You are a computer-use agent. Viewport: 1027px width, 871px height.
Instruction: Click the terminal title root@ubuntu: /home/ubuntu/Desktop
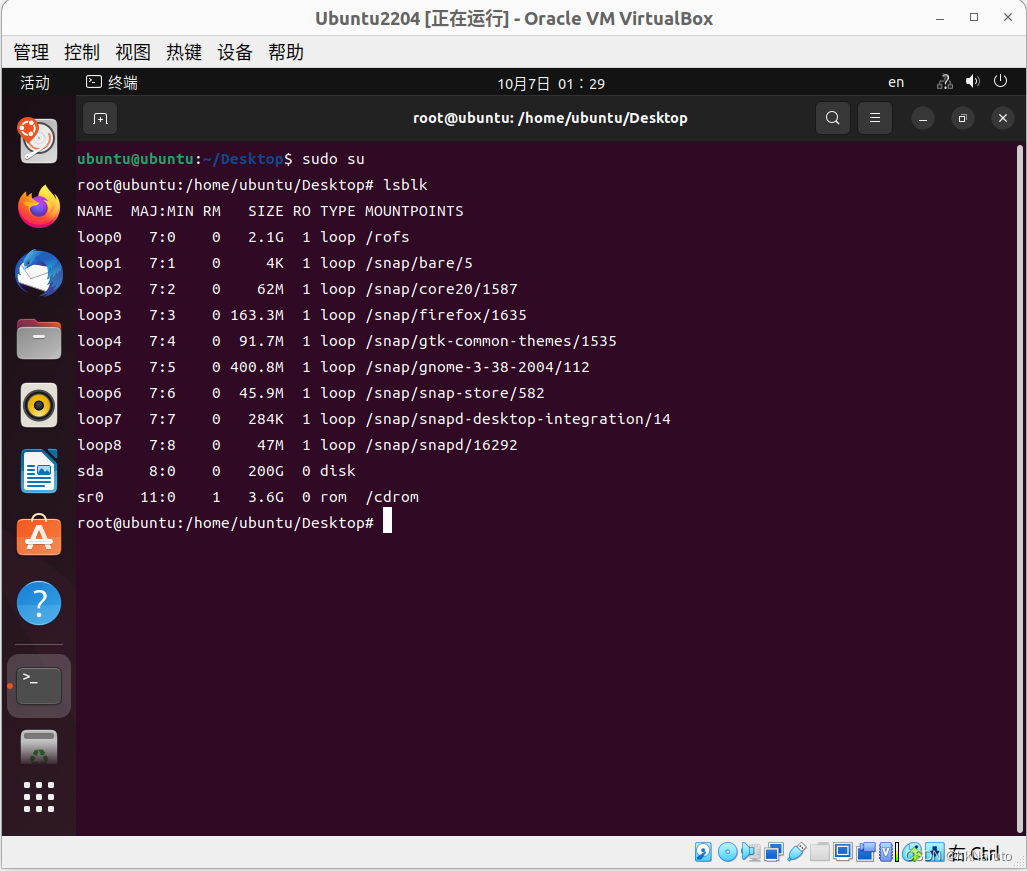pyautogui.click(x=550, y=118)
